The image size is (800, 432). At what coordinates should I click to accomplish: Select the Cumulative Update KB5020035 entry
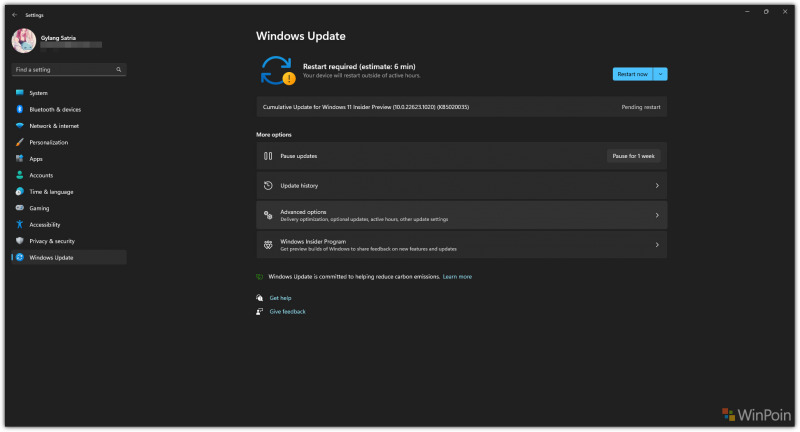point(461,107)
